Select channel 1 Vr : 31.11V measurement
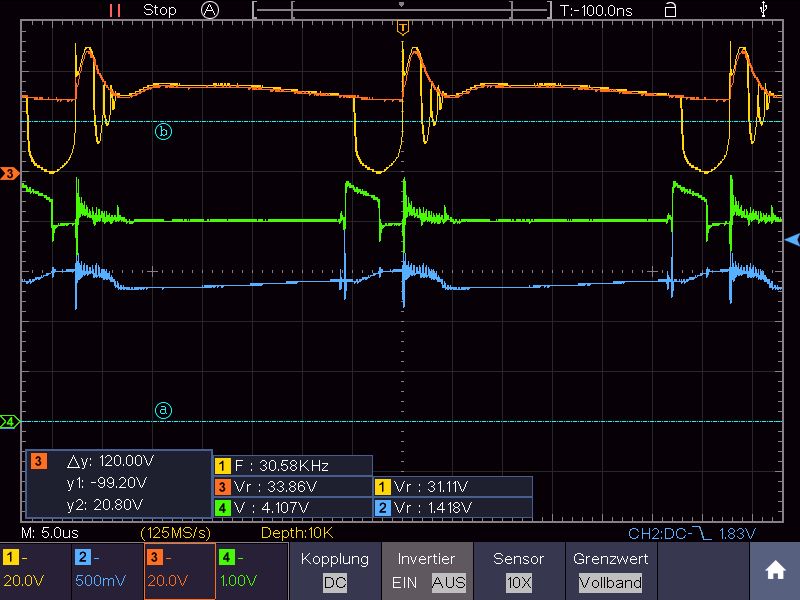Viewport: 800px width, 600px height. click(454, 487)
